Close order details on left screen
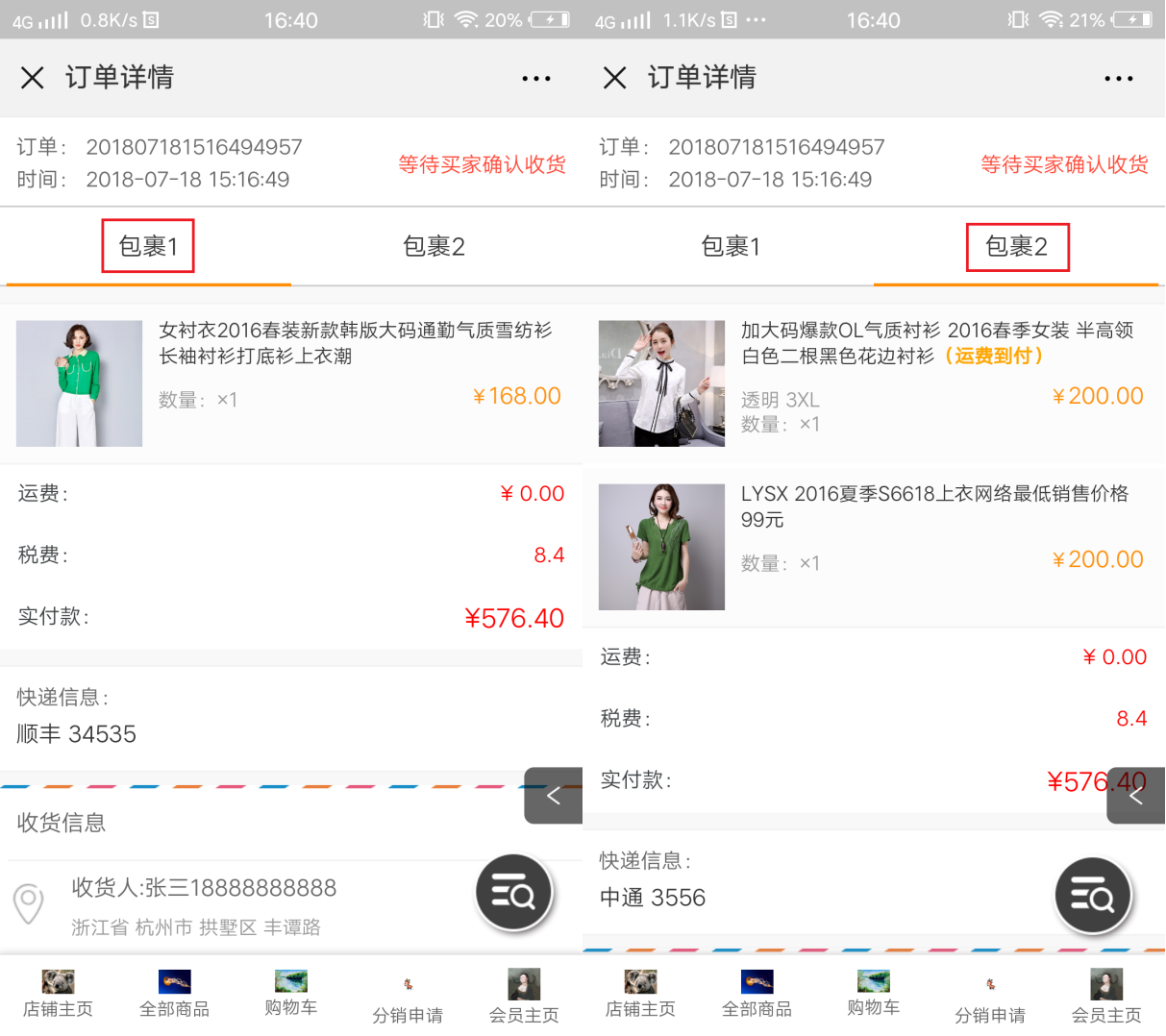The width and height of the screenshot is (1166, 1036). point(33,78)
